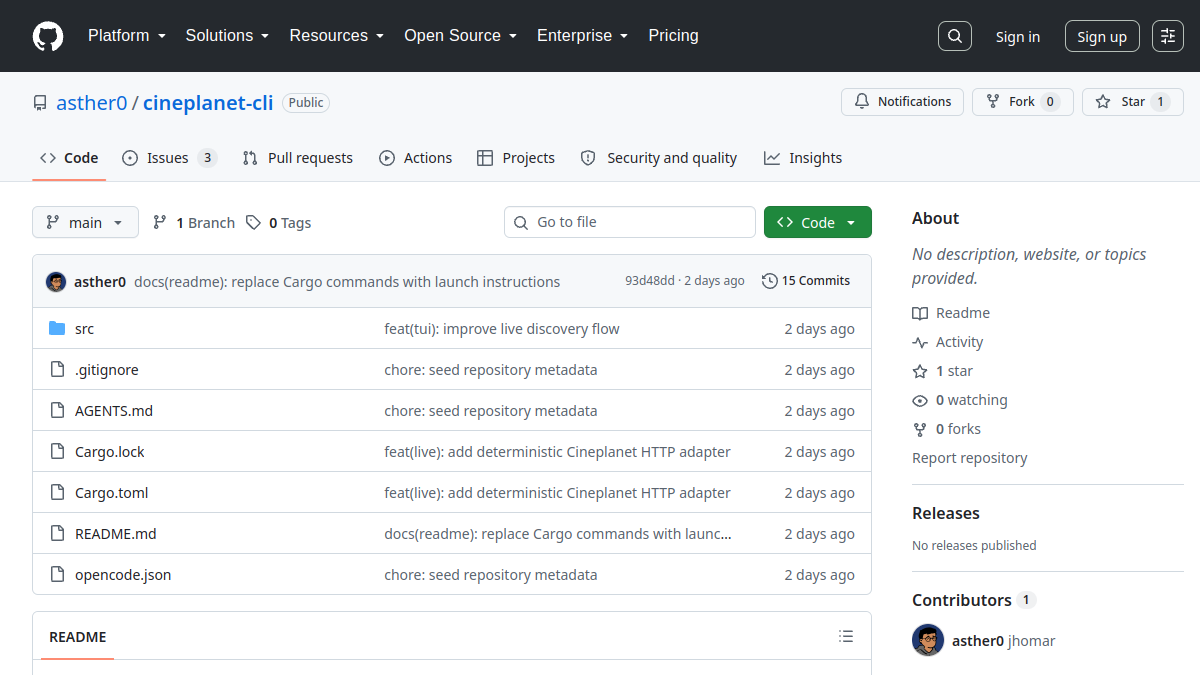Star the cineplanet-cli repository
Screen dimensions: 1200x675
point(1132,102)
